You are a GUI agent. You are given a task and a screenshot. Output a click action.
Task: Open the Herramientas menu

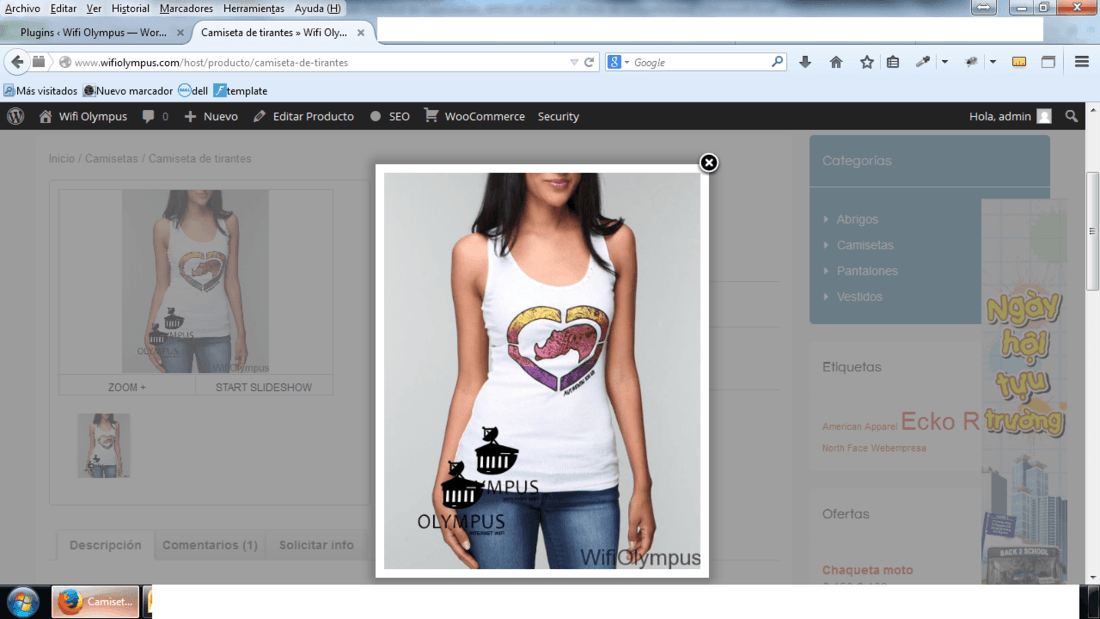pos(253,8)
